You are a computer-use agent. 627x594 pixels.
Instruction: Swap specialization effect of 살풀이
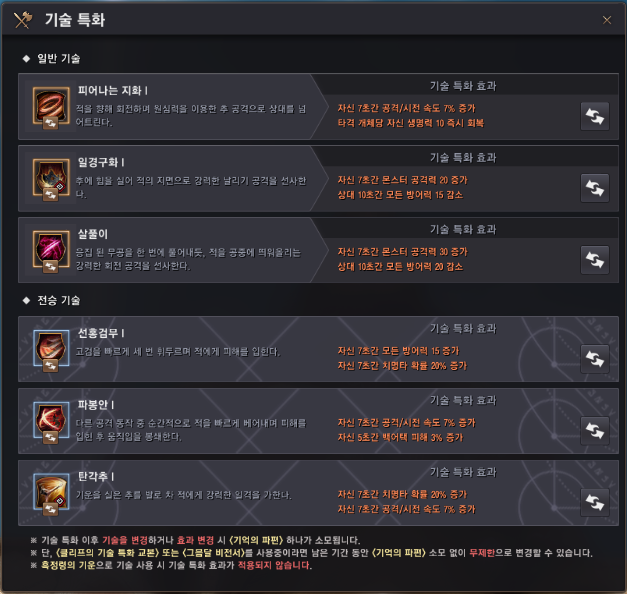(595, 260)
